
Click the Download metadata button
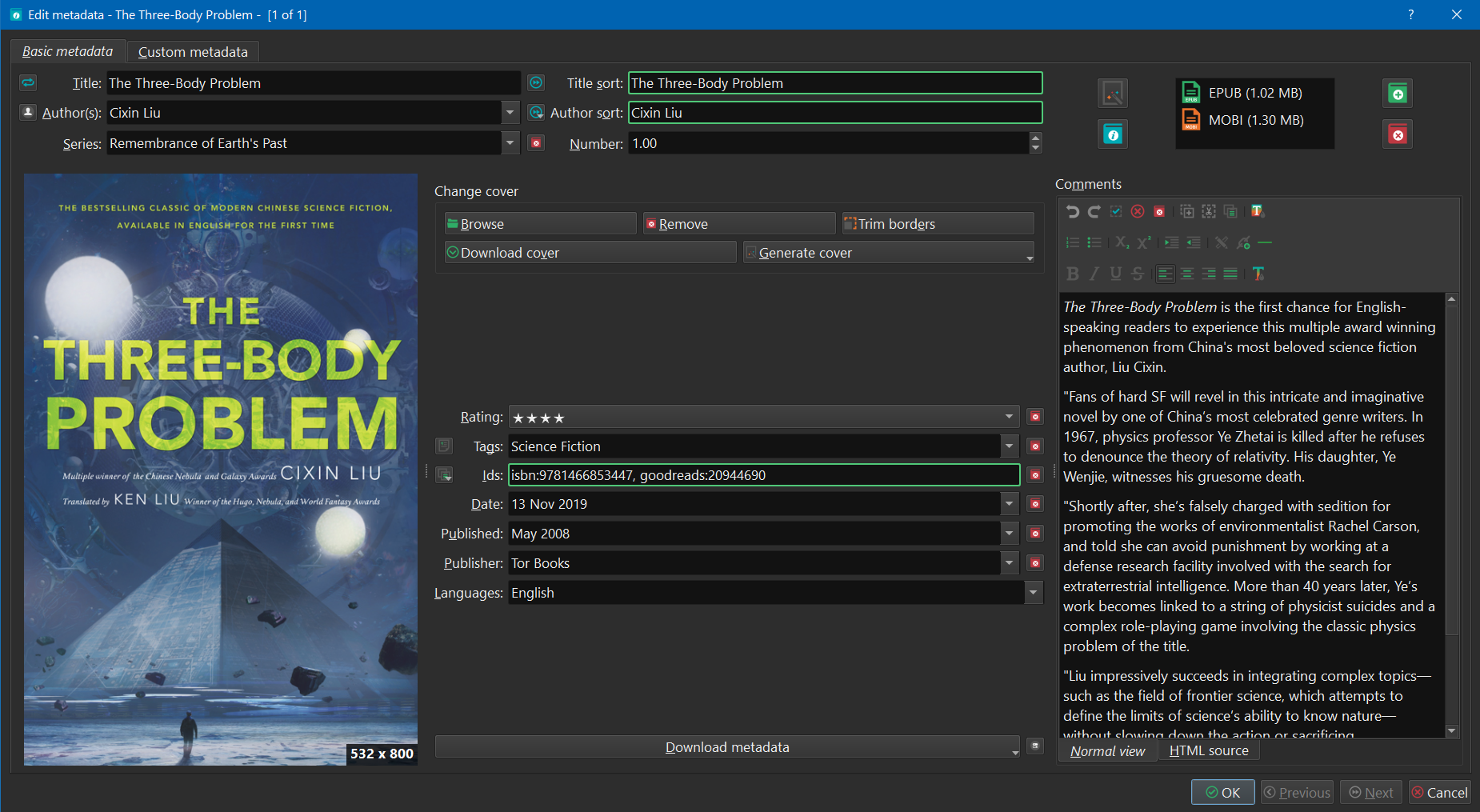pyautogui.click(x=726, y=747)
